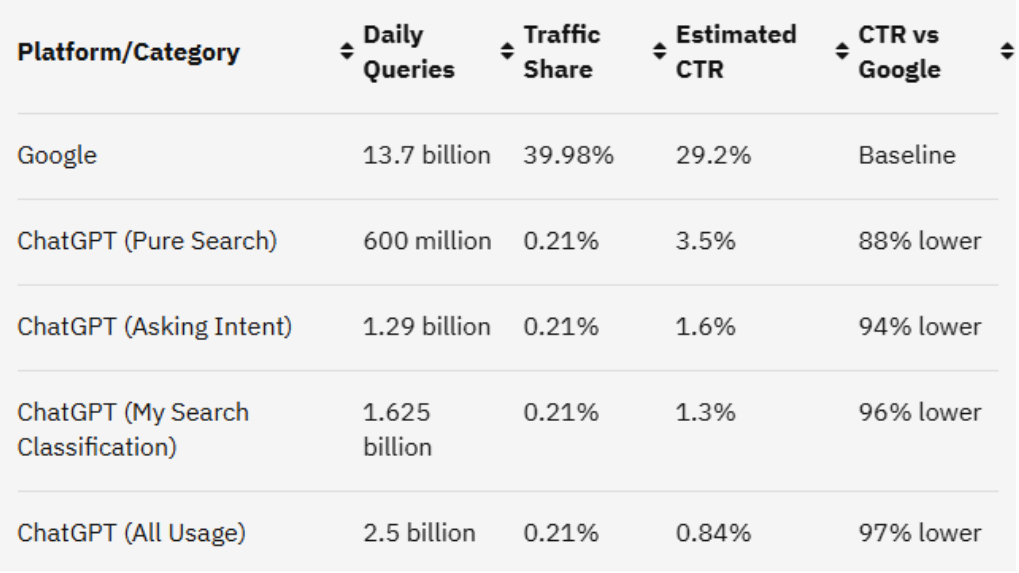Select the Daily Queries column header
This screenshot has height=573, width=1019.
409,52
